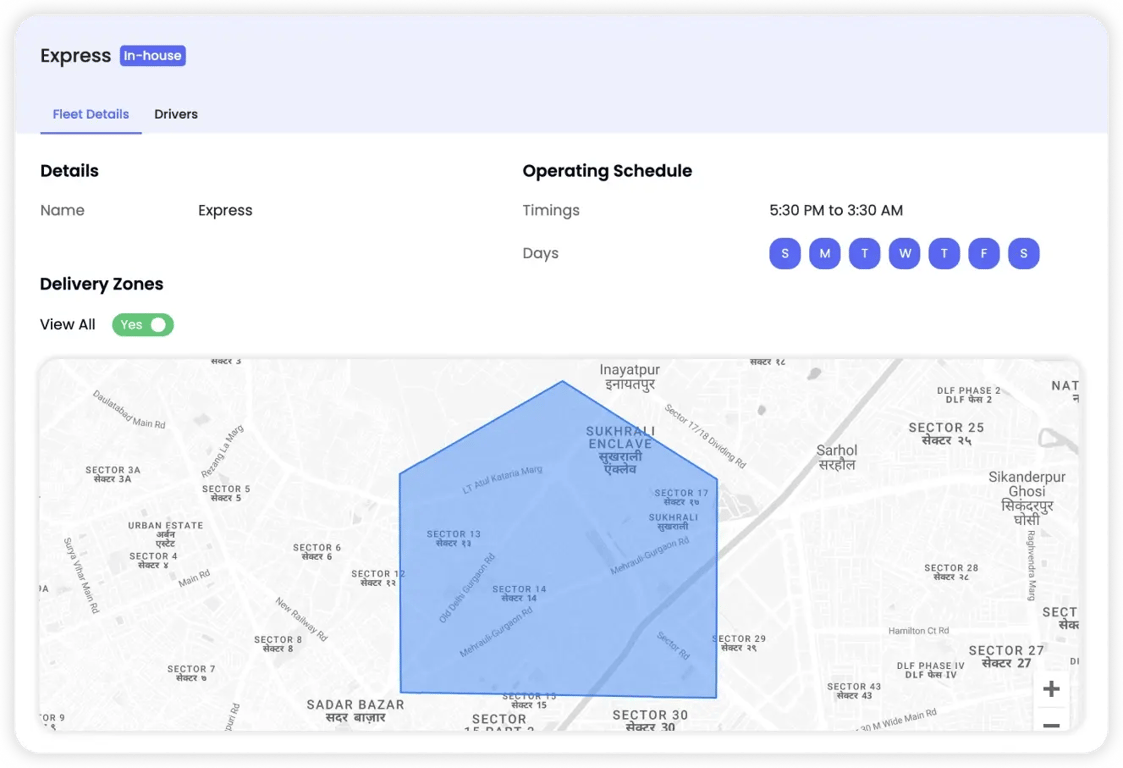Viewport: 1123px width, 768px height.
Task: Click the Sector 4 map label
Action: click(153, 560)
